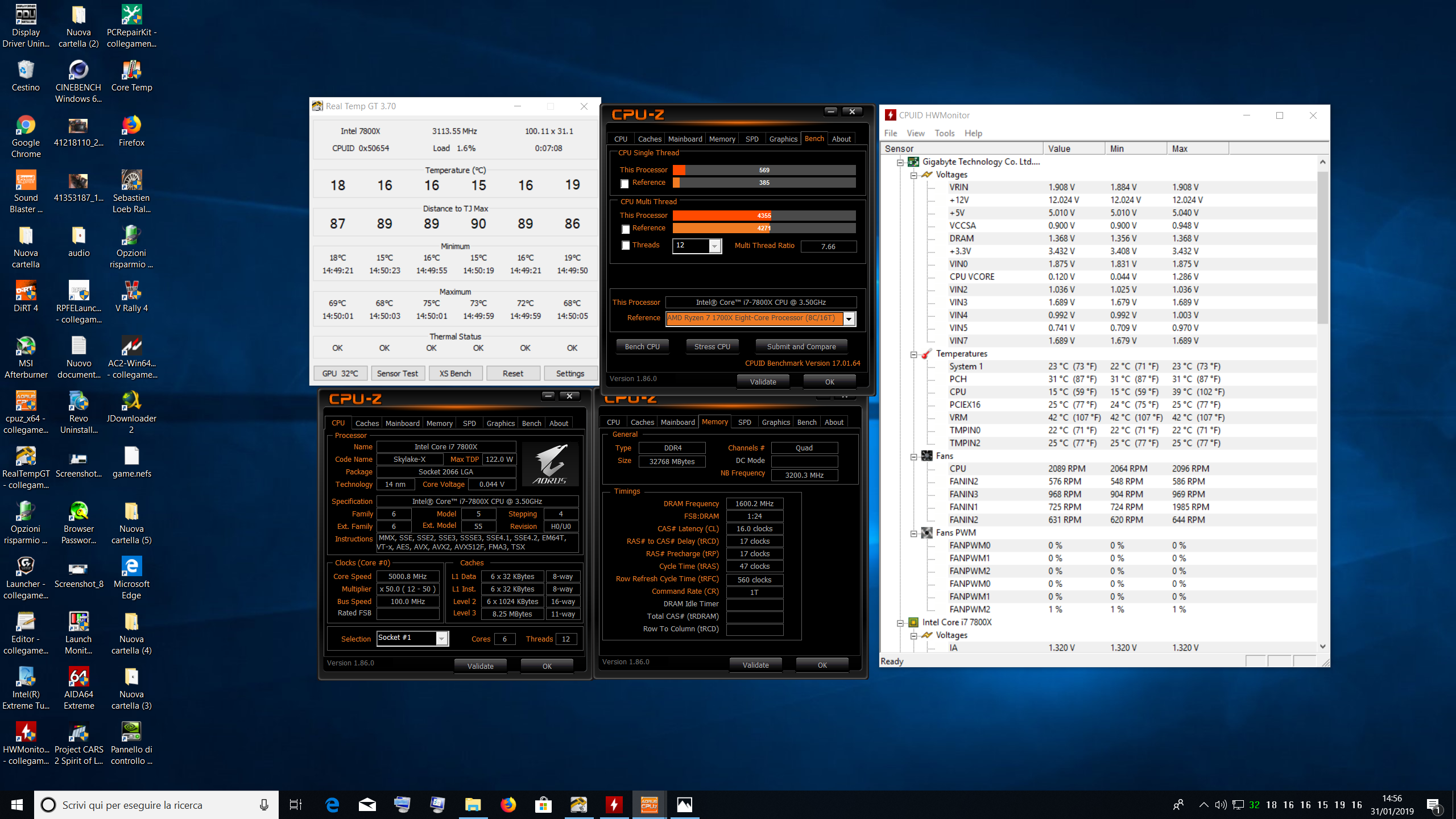Open Pannello di controllo NVIDIA icon

click(x=131, y=744)
